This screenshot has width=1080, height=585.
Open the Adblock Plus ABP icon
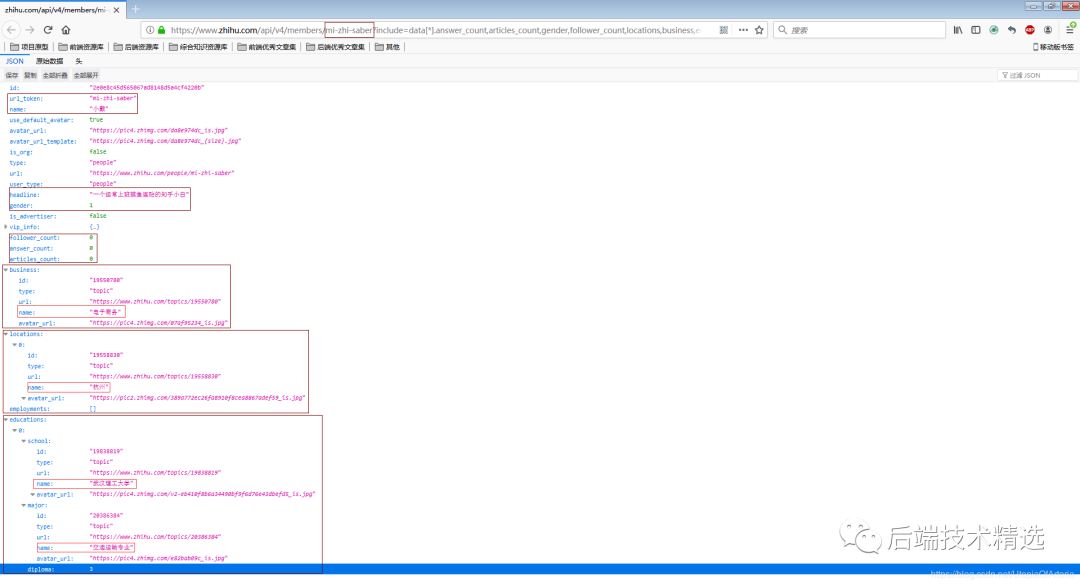coord(1030,30)
